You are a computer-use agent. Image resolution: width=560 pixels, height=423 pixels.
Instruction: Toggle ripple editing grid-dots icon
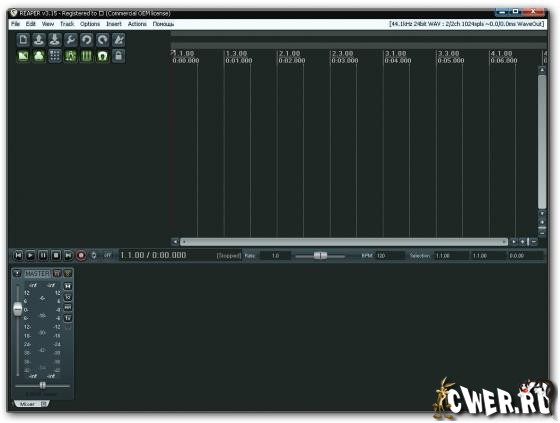55,56
